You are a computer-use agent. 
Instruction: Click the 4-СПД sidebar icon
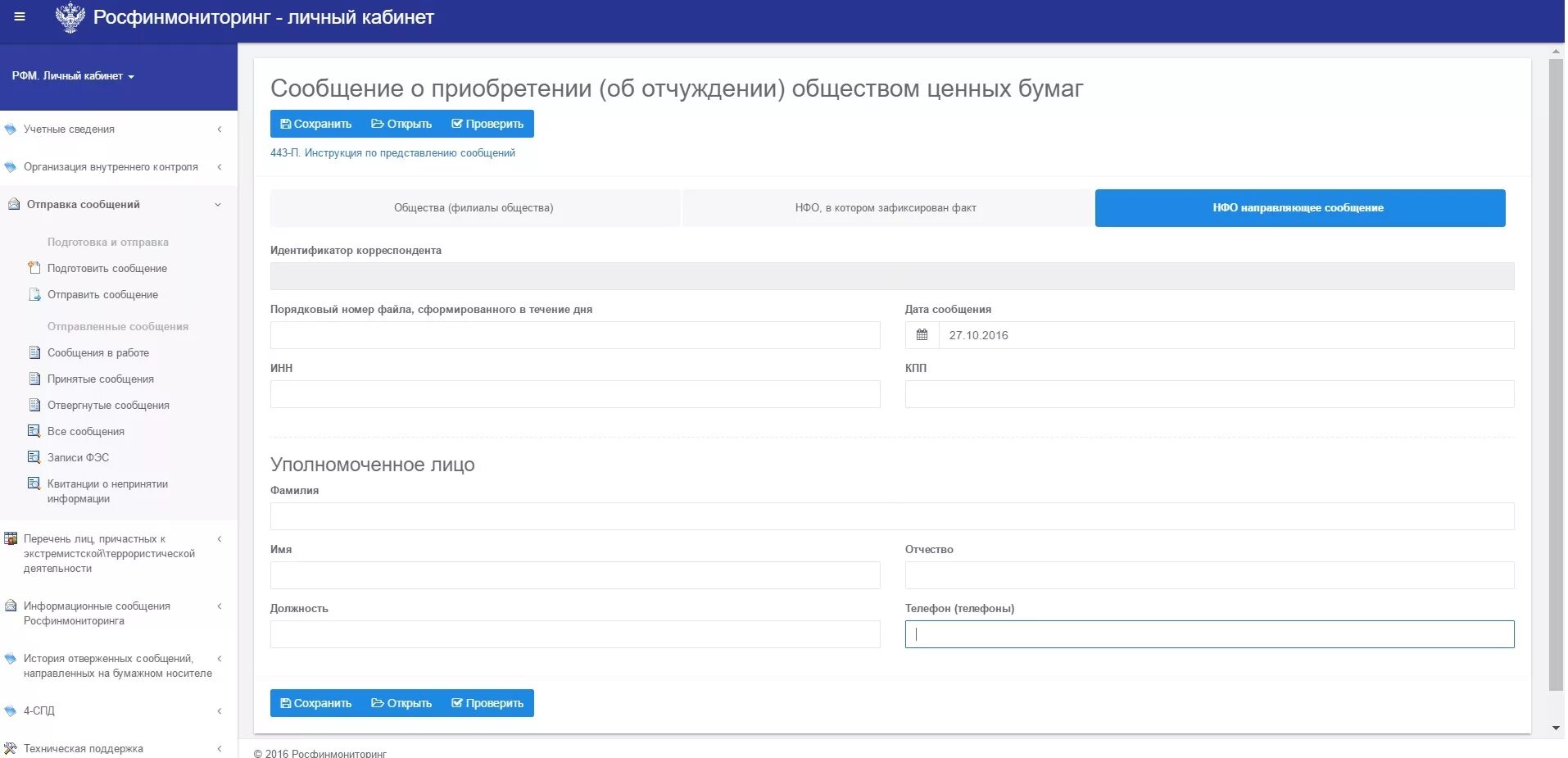[x=11, y=711]
